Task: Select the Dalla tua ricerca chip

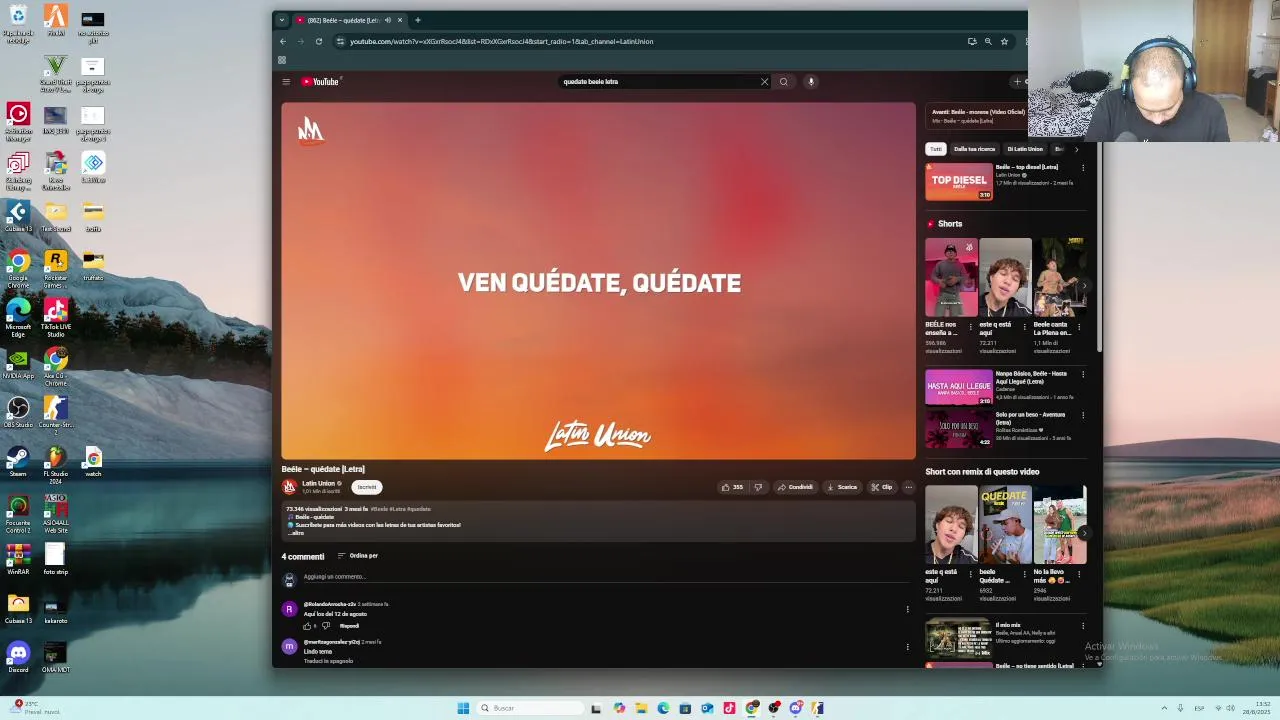Action: pos(974,149)
